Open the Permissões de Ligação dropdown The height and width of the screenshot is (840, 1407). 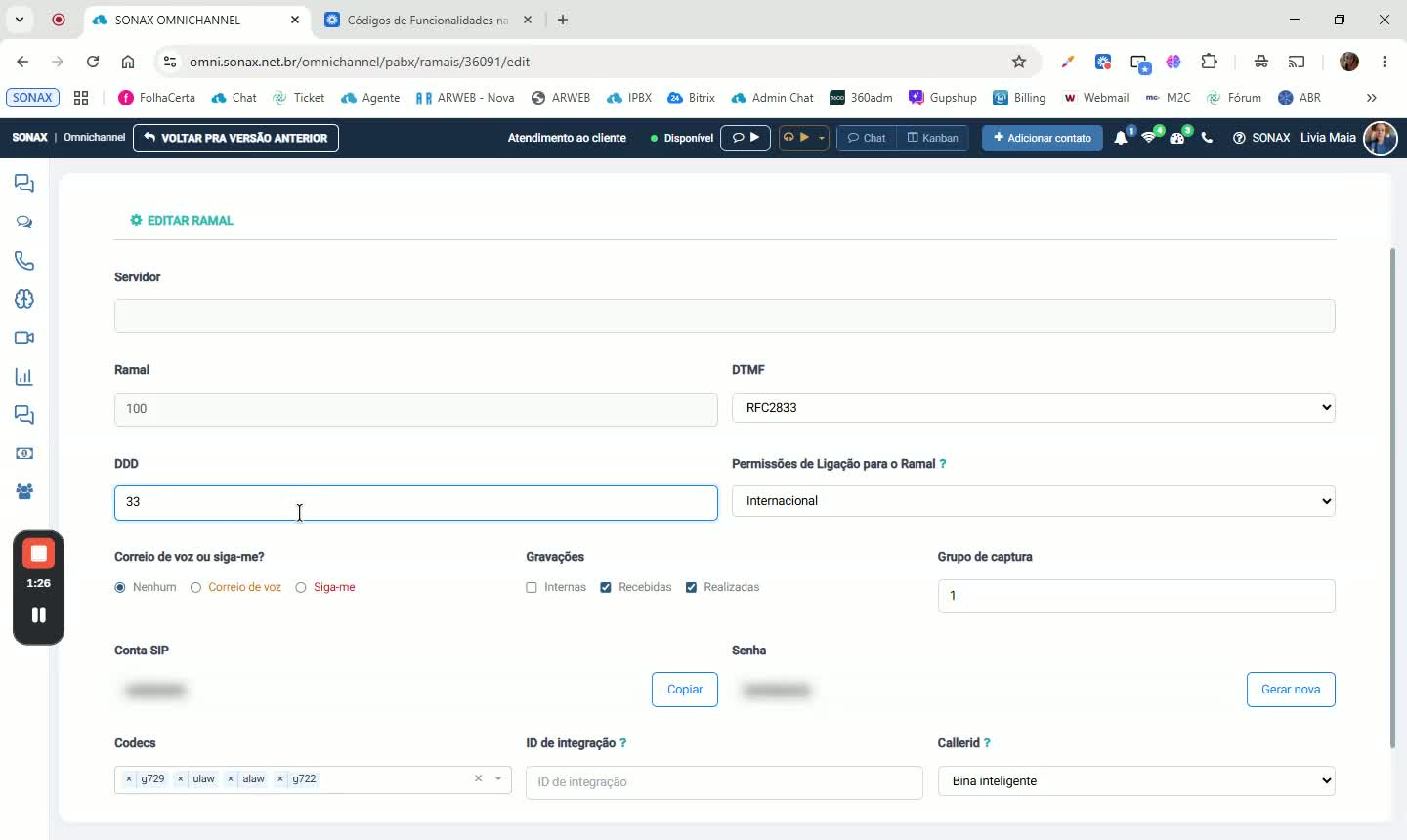point(1033,501)
